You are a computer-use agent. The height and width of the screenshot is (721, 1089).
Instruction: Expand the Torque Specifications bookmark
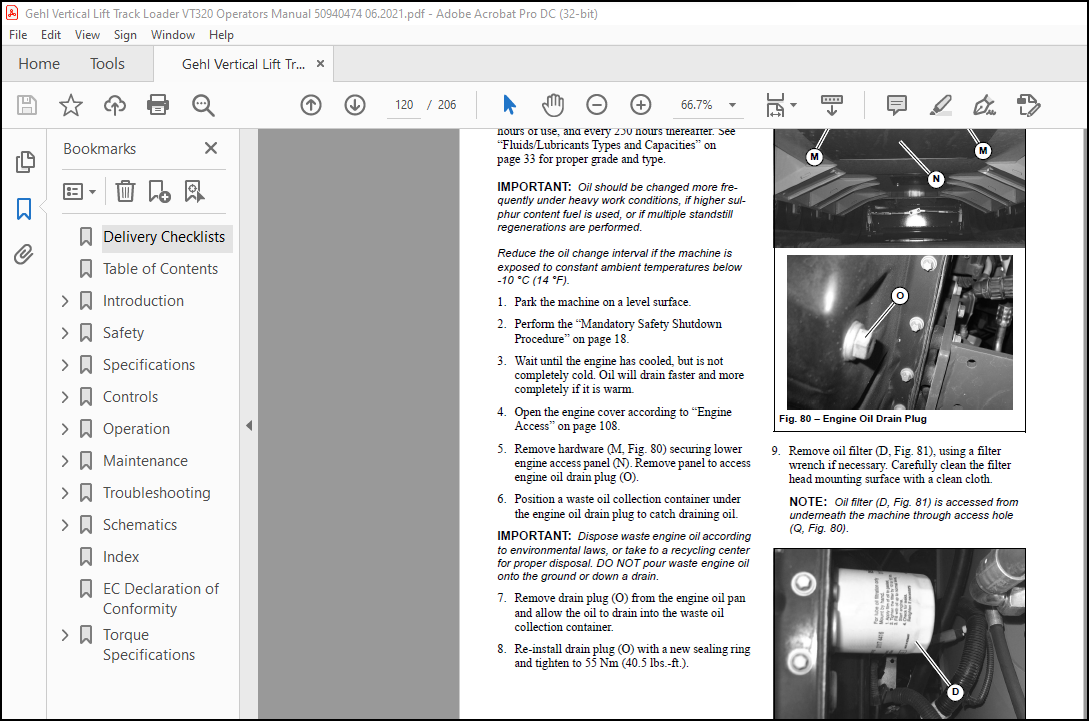point(65,635)
